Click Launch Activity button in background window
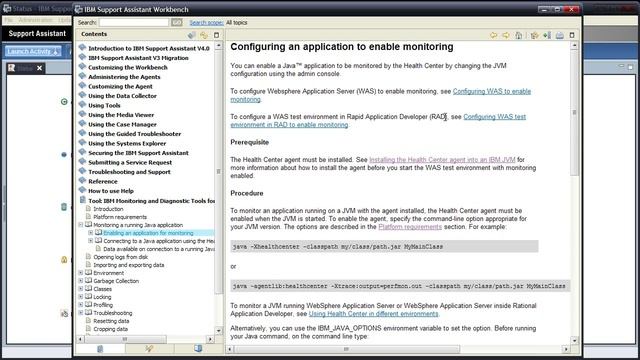 pyautogui.click(x=33, y=51)
